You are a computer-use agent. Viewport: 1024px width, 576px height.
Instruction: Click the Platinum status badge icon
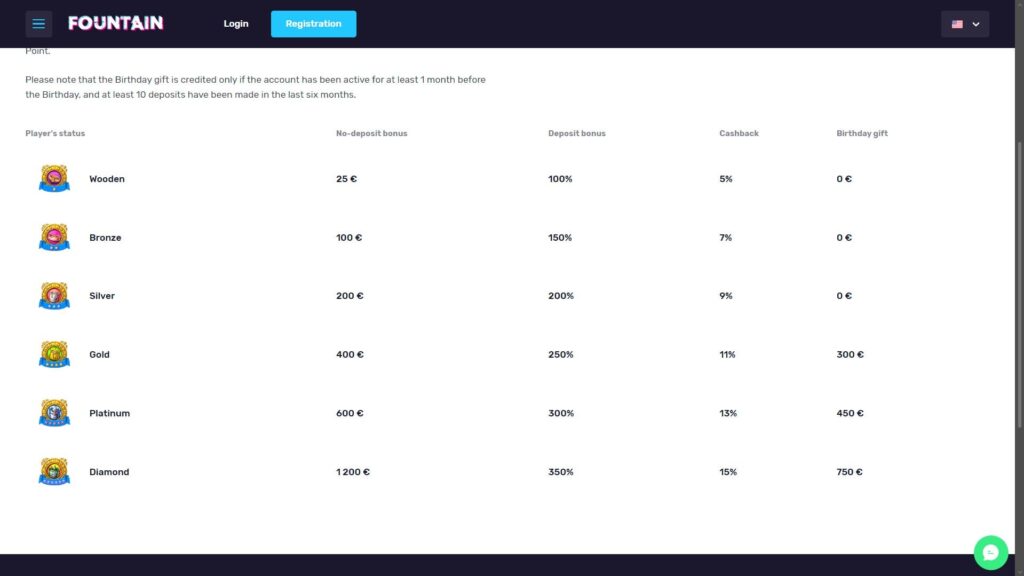coord(54,413)
